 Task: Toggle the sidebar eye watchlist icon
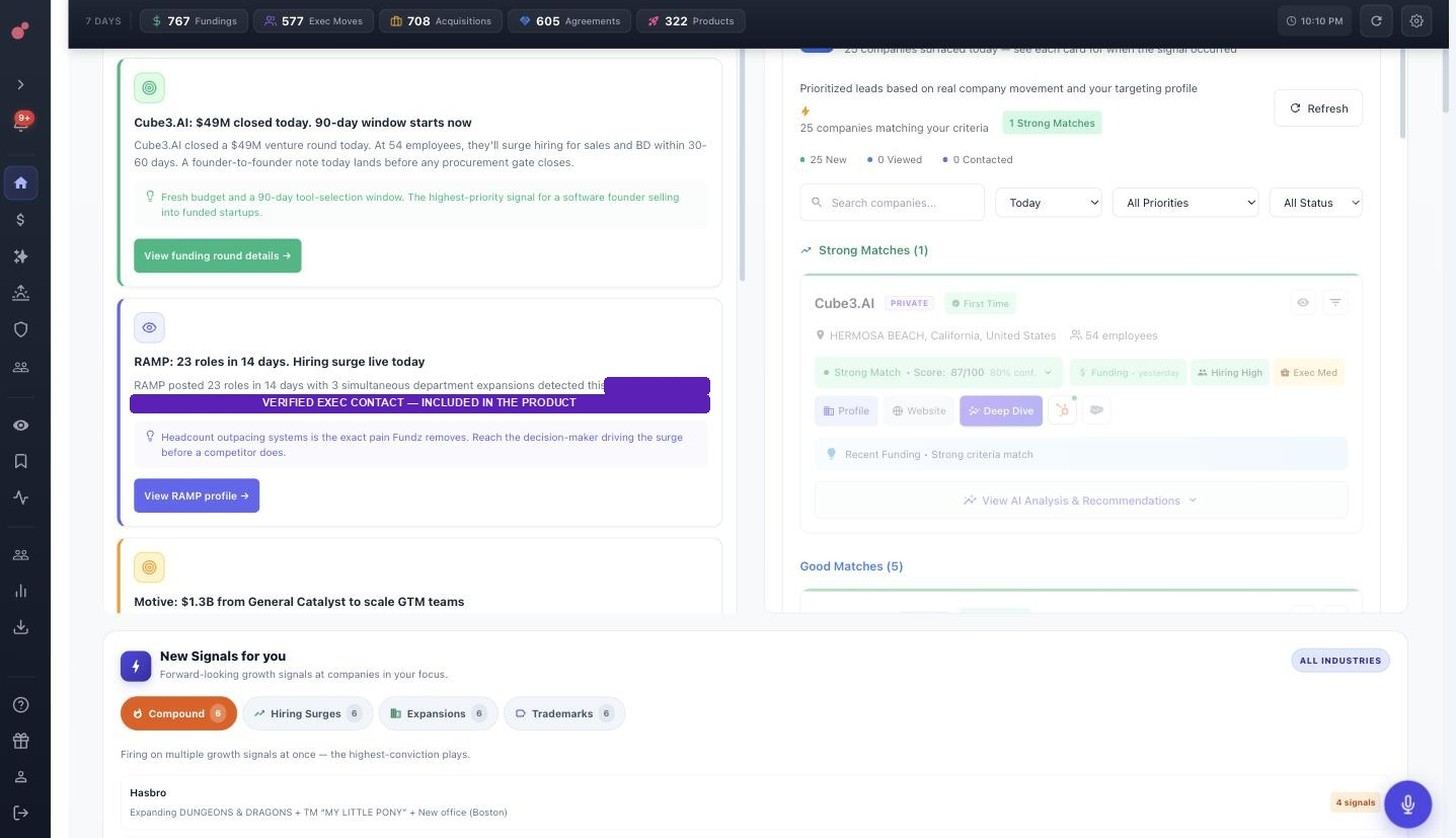tap(20, 425)
